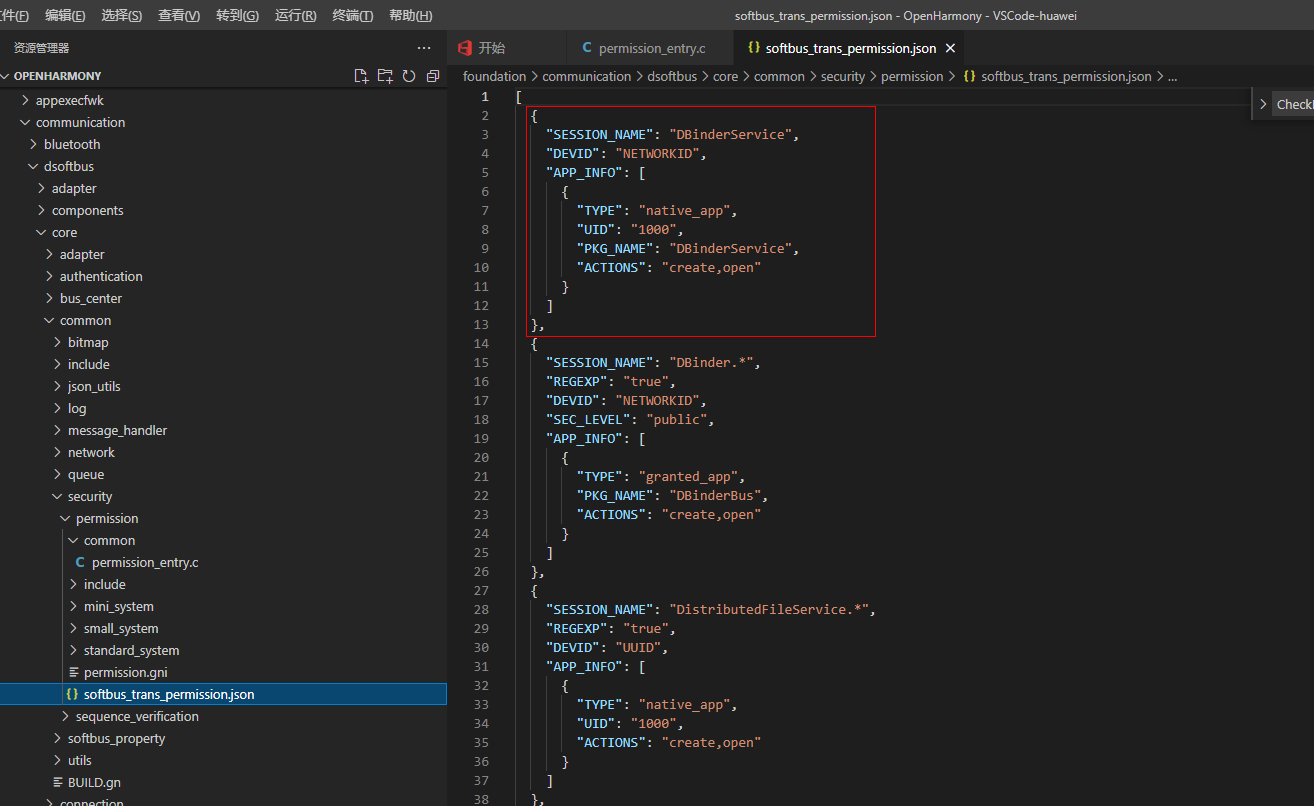Screen dimensions: 1314x806
Task: Click 'security' in the breadcrumb path
Action: tap(842, 76)
